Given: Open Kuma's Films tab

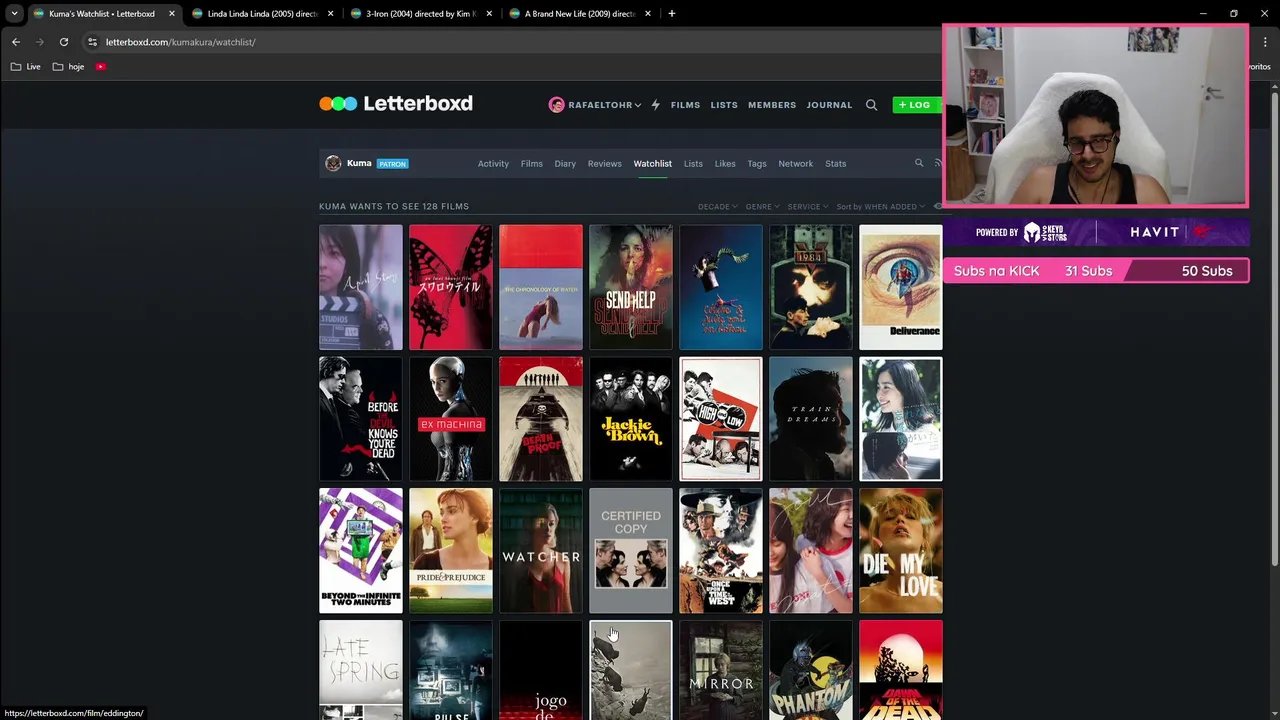Looking at the screenshot, I should (532, 163).
